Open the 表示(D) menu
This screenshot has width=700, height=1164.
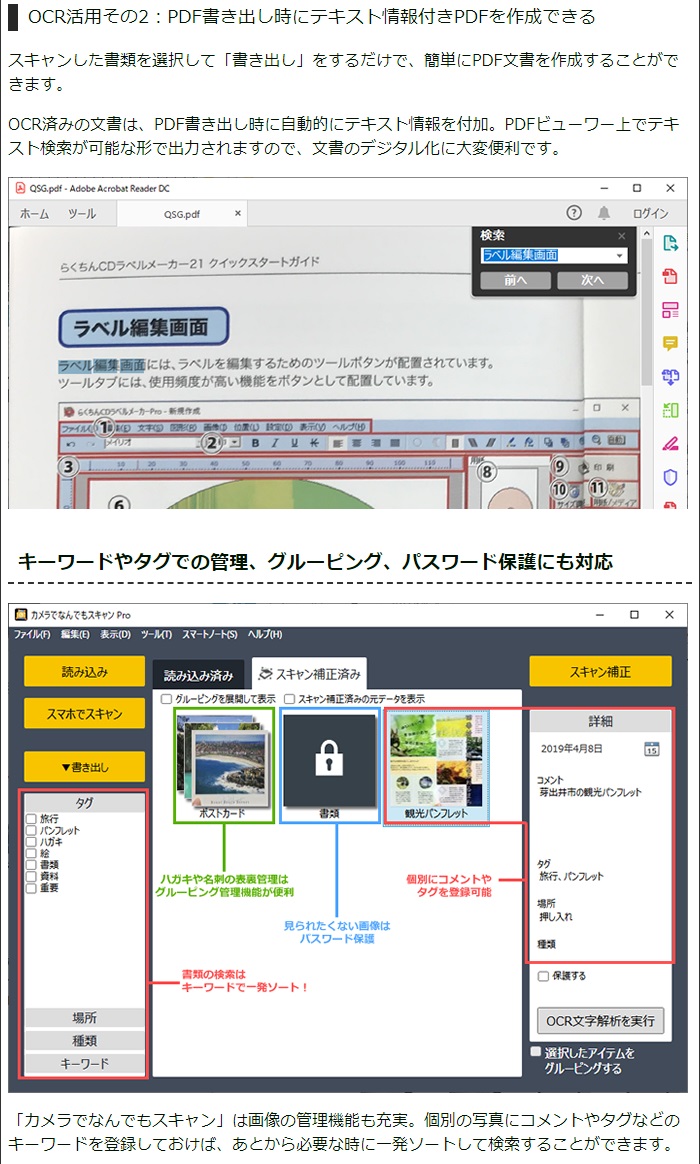point(115,635)
